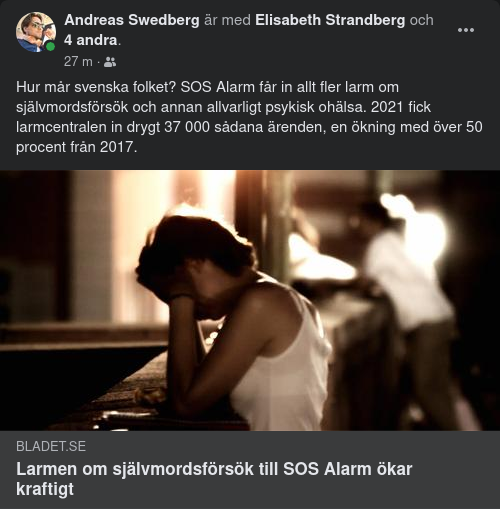Image resolution: width=500 pixels, height=509 pixels.
Task: Click 'procent från 2017' in the post
Action: (x=75, y=147)
